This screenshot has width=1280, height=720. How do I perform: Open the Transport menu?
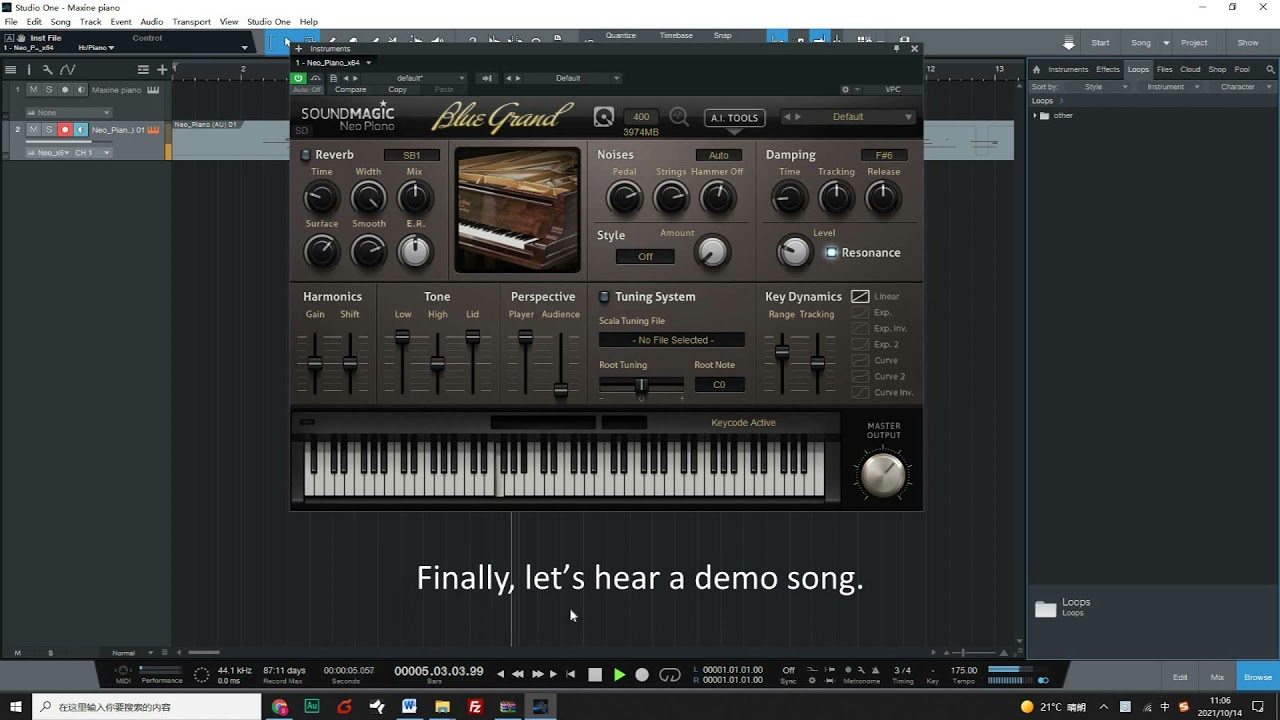tap(191, 22)
